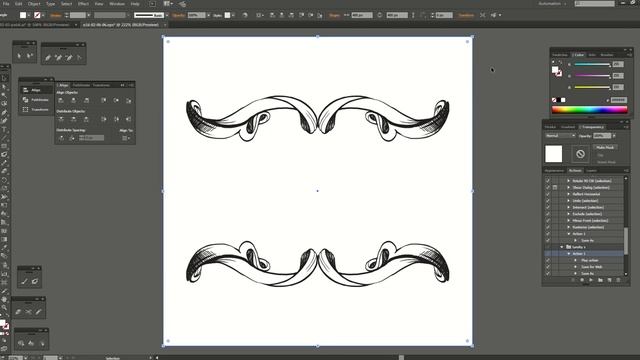Toggle checkmark for Exclude action
The height and width of the screenshot is (360, 640).
pyautogui.click(x=548, y=214)
